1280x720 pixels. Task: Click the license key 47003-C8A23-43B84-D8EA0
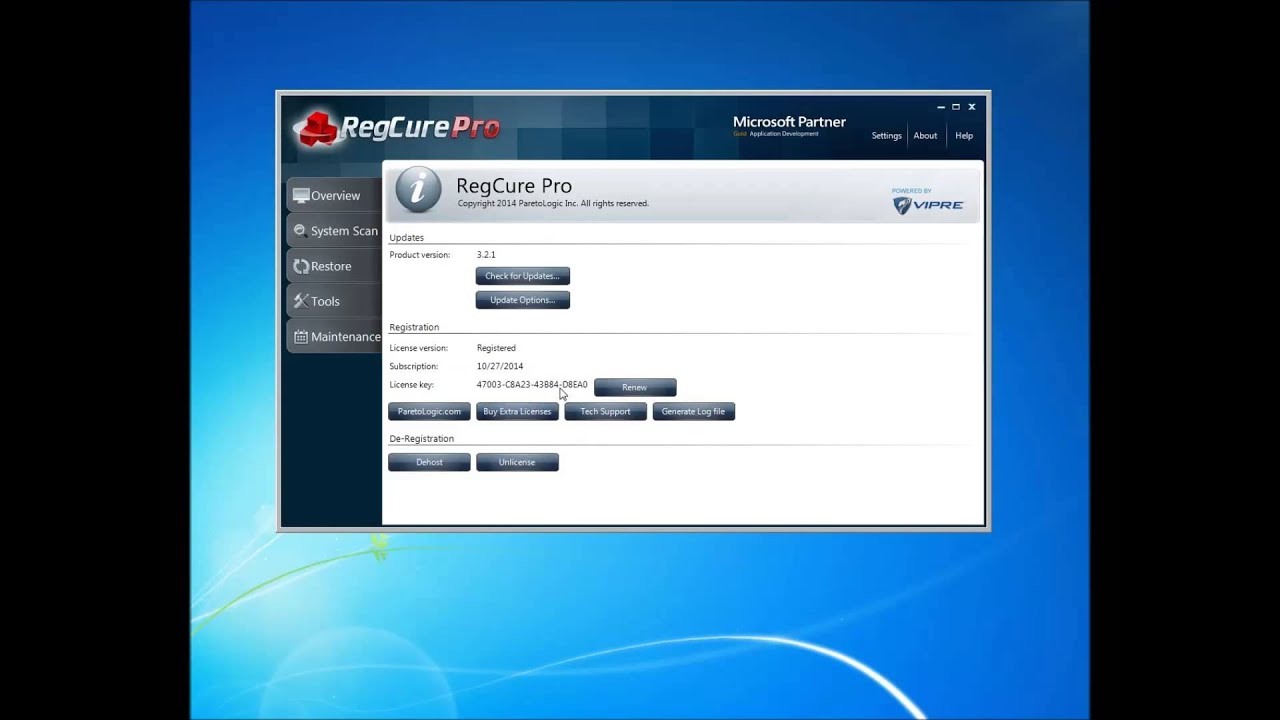click(532, 385)
